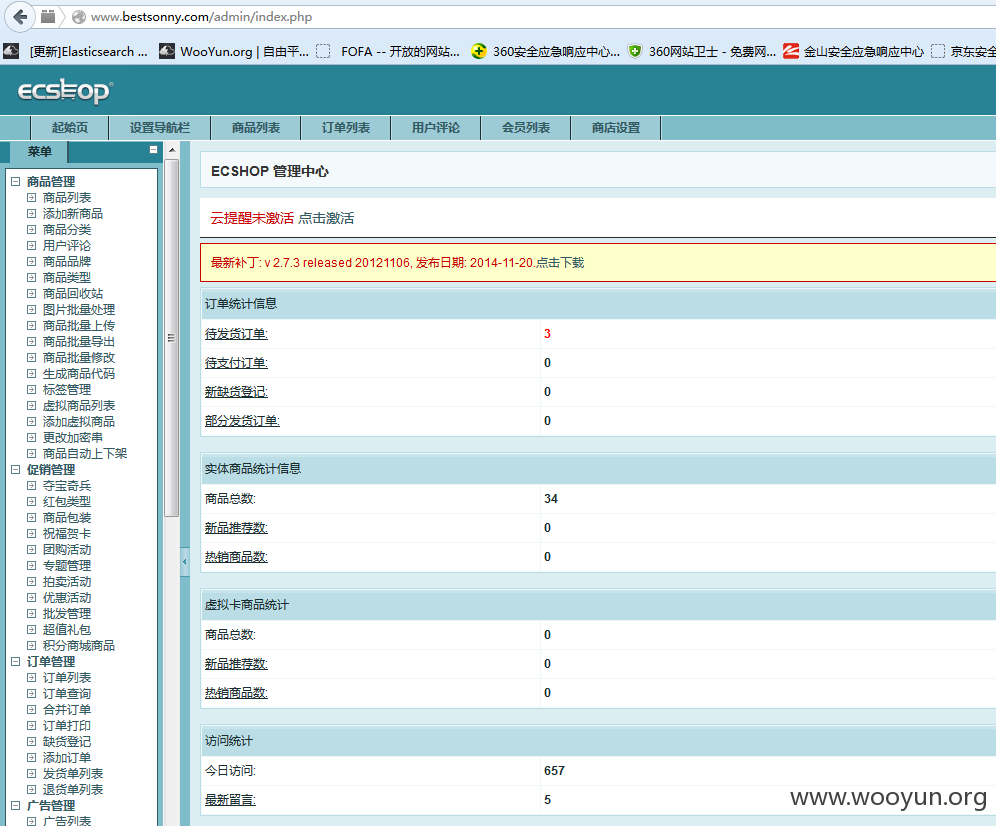
Task: Open 商品品牌 in the sidebar
Action: [x=67, y=262]
